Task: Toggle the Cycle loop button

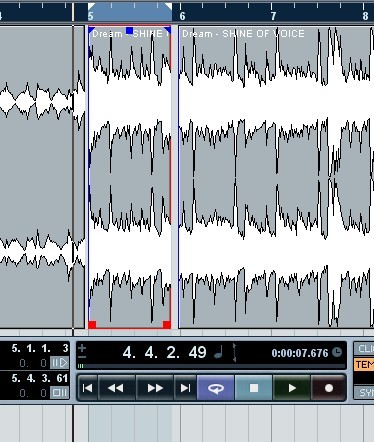Action: pos(216,388)
